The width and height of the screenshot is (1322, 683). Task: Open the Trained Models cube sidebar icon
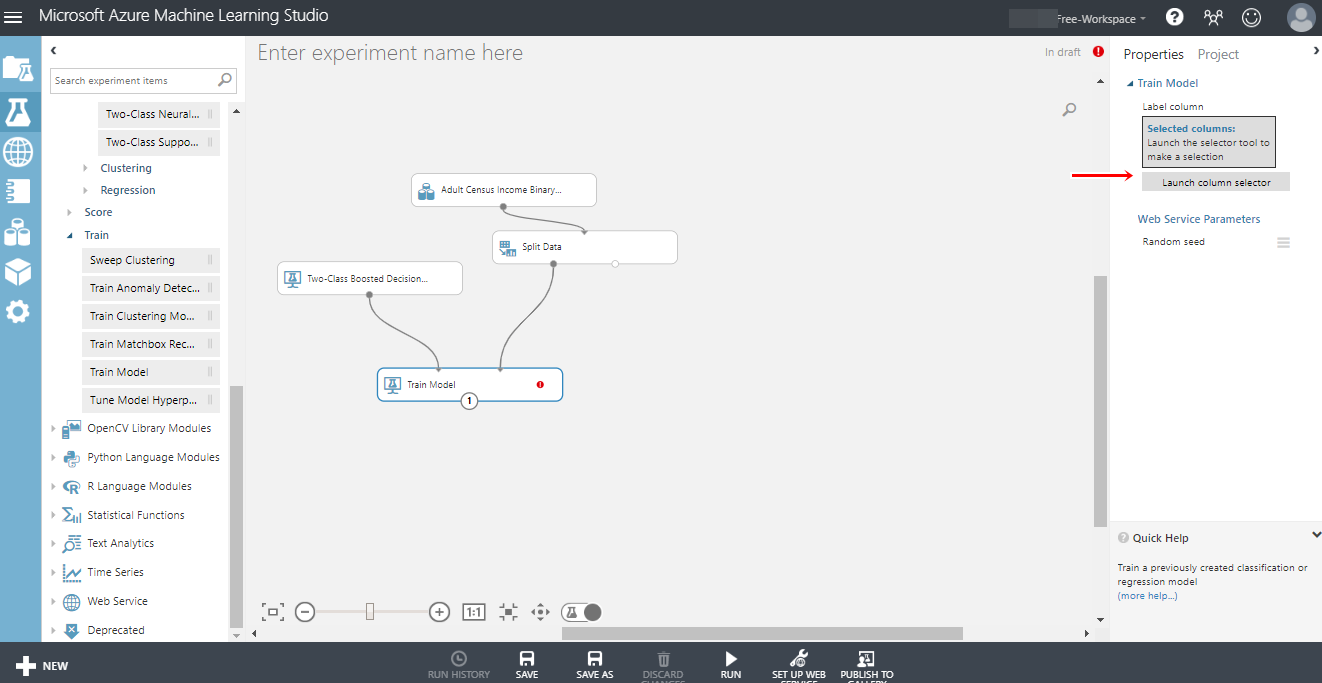(18, 272)
